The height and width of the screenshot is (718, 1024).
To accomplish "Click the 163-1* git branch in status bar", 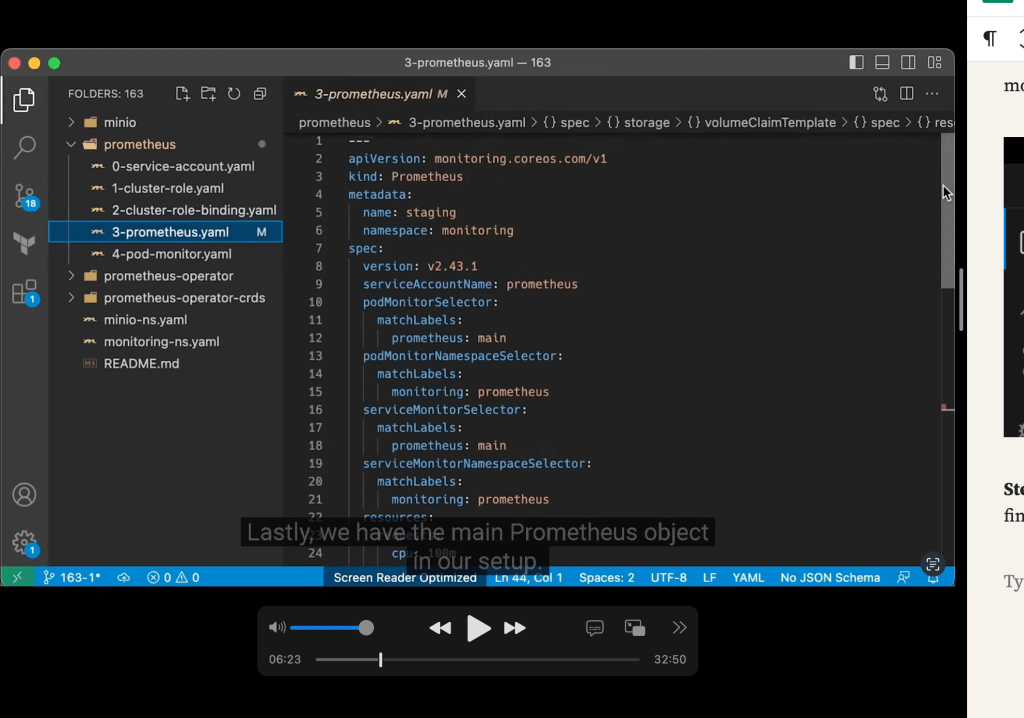I will (72, 578).
